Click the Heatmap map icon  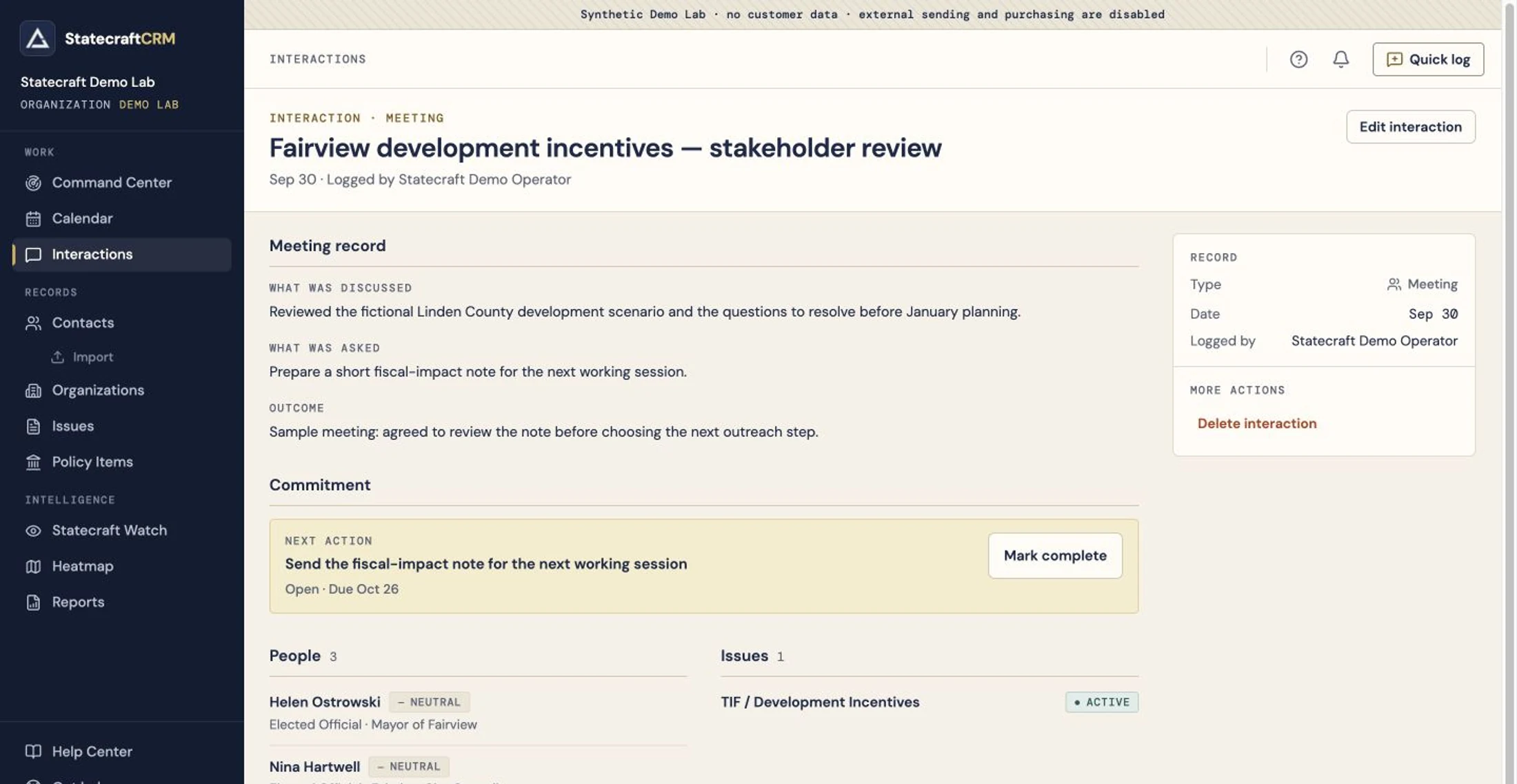[x=33, y=566]
